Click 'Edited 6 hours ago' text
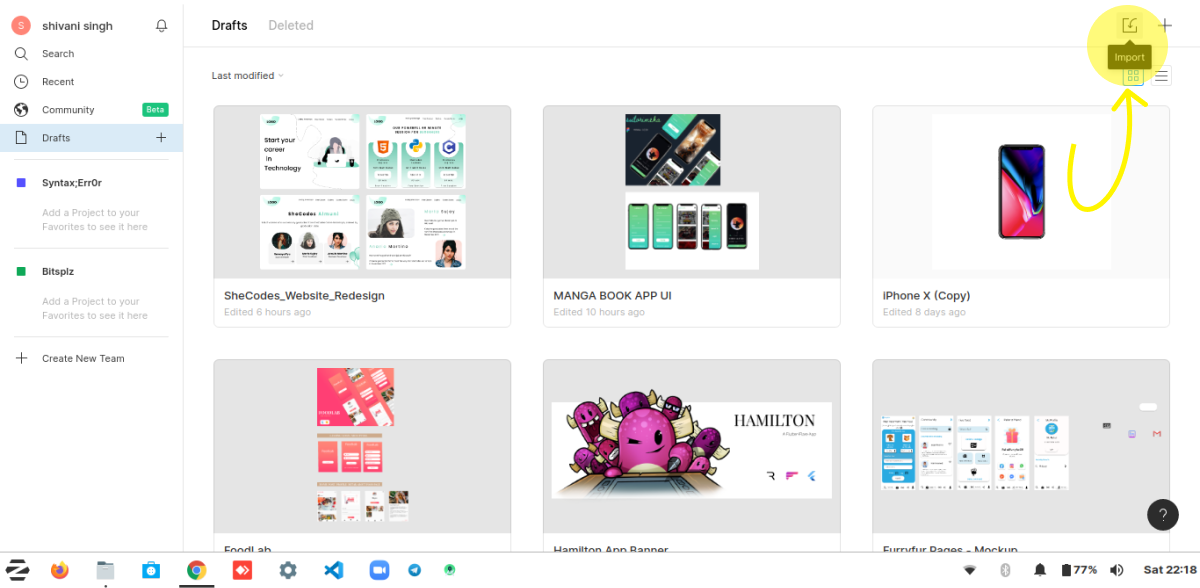The image size is (1200, 588). (267, 312)
